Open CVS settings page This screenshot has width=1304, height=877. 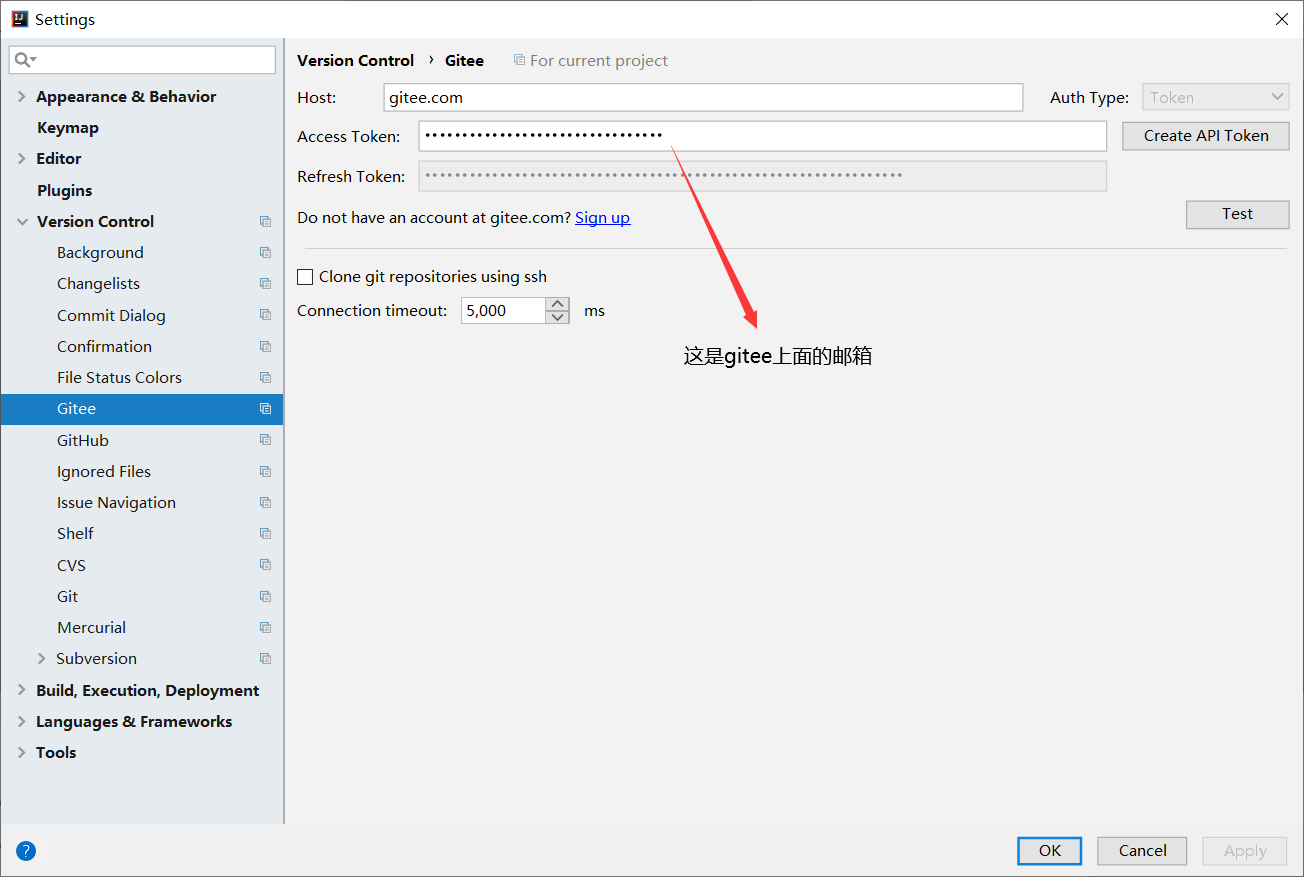[x=71, y=565]
